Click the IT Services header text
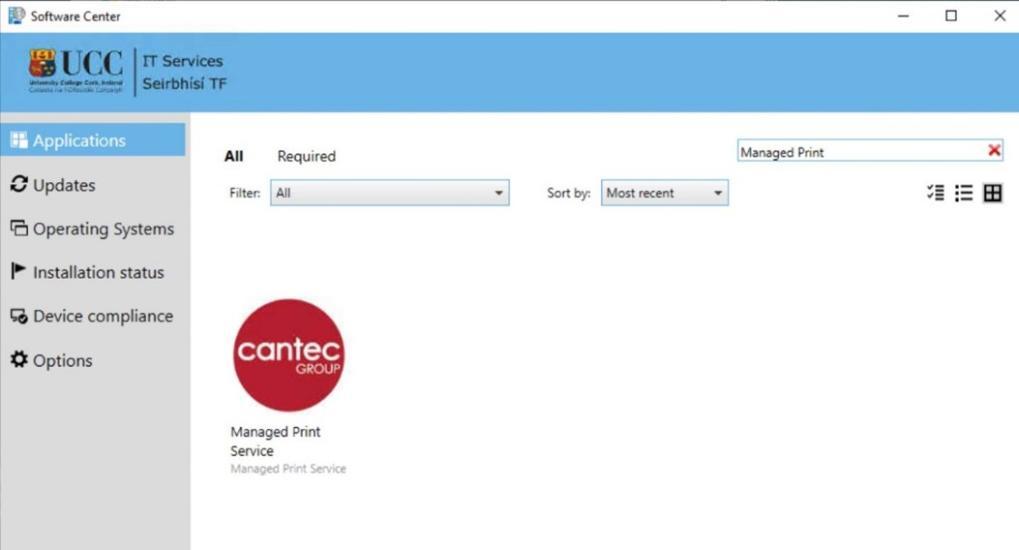Image resolution: width=1019 pixels, height=550 pixels. click(183, 61)
